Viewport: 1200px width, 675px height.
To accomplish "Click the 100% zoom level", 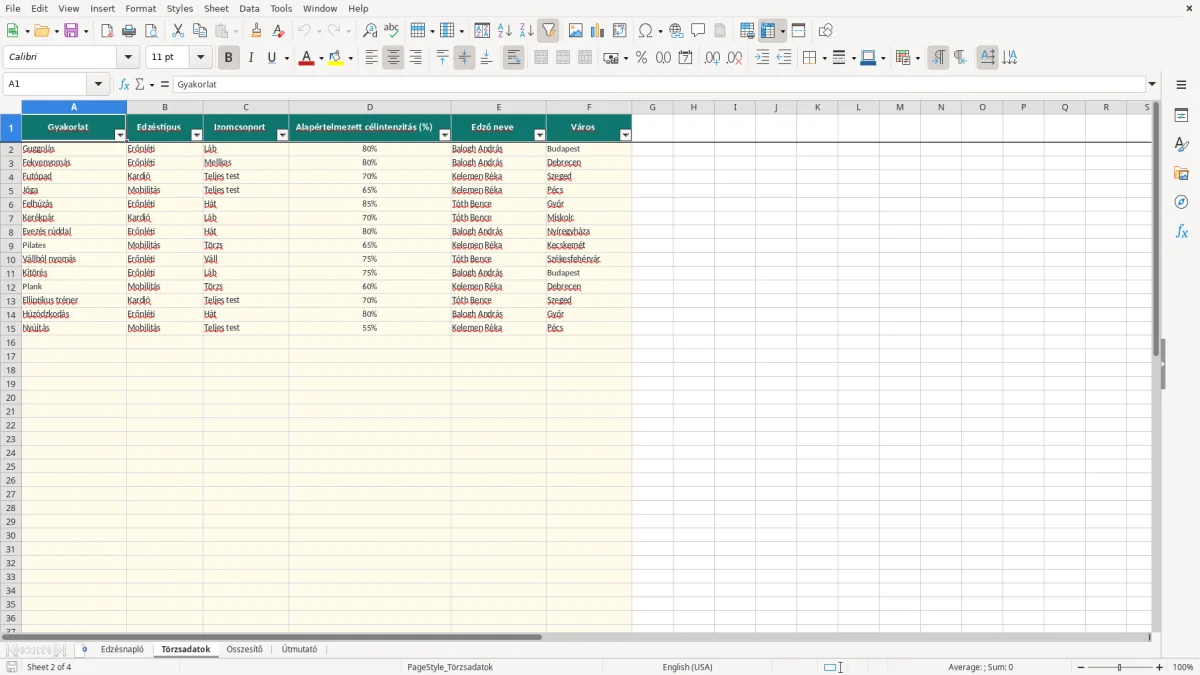I will [x=1183, y=667].
